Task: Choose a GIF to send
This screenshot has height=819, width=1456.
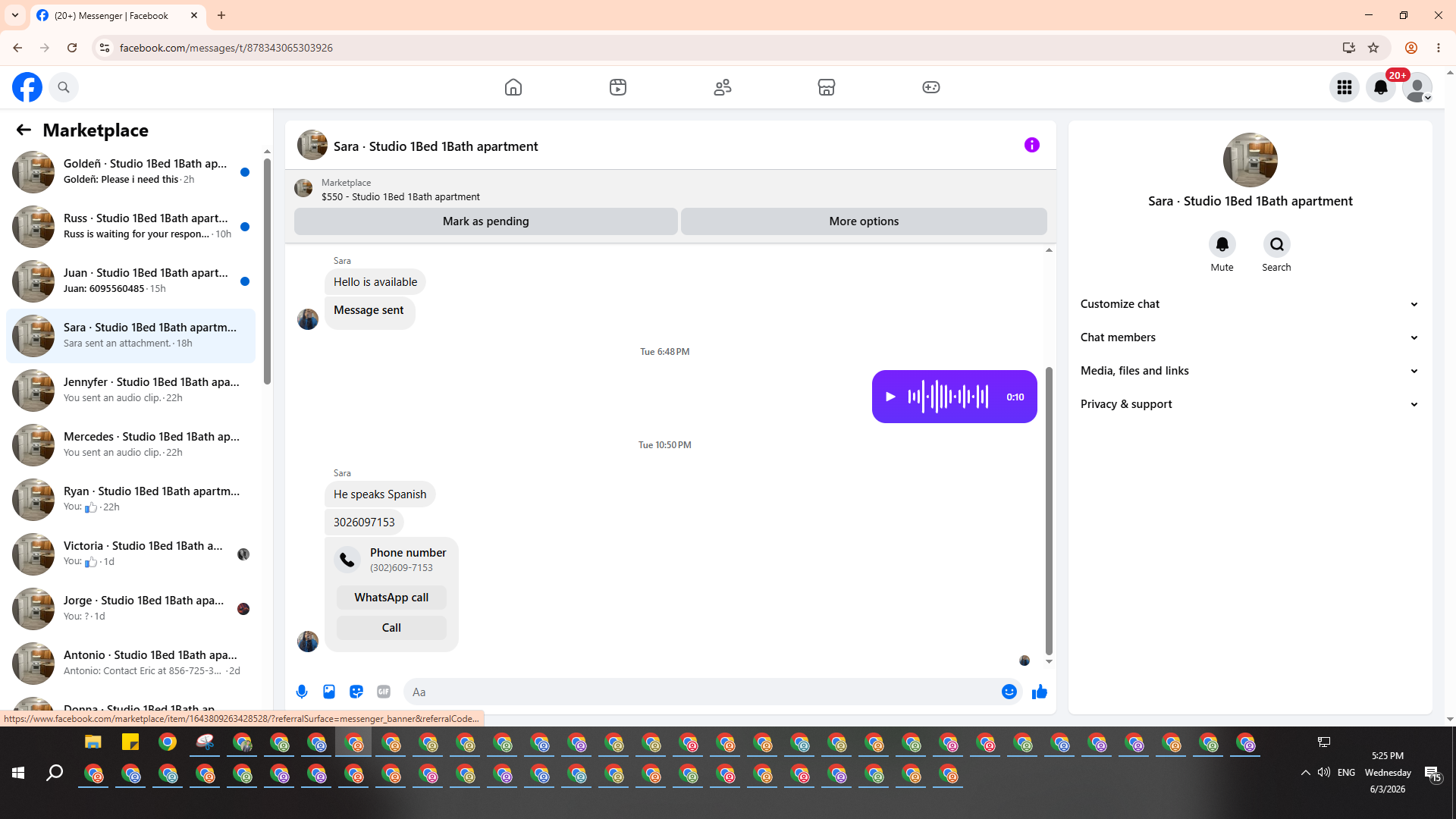Action: pos(384,692)
